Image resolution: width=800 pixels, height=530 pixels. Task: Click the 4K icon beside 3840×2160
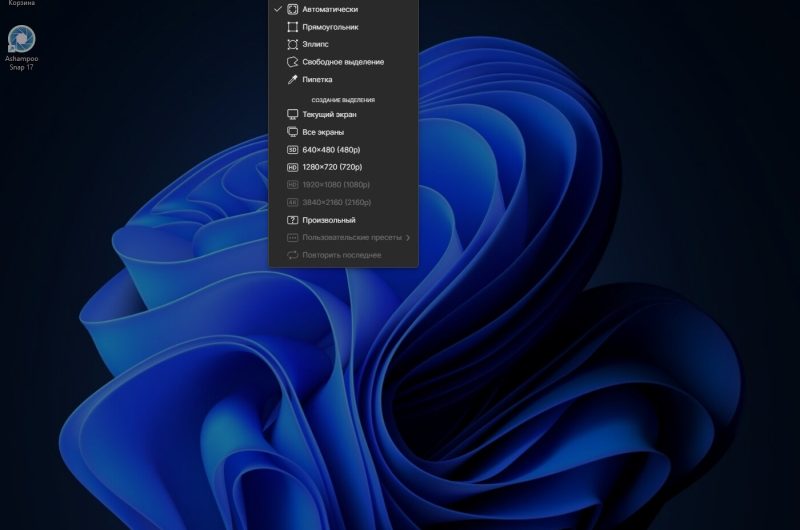click(x=292, y=203)
